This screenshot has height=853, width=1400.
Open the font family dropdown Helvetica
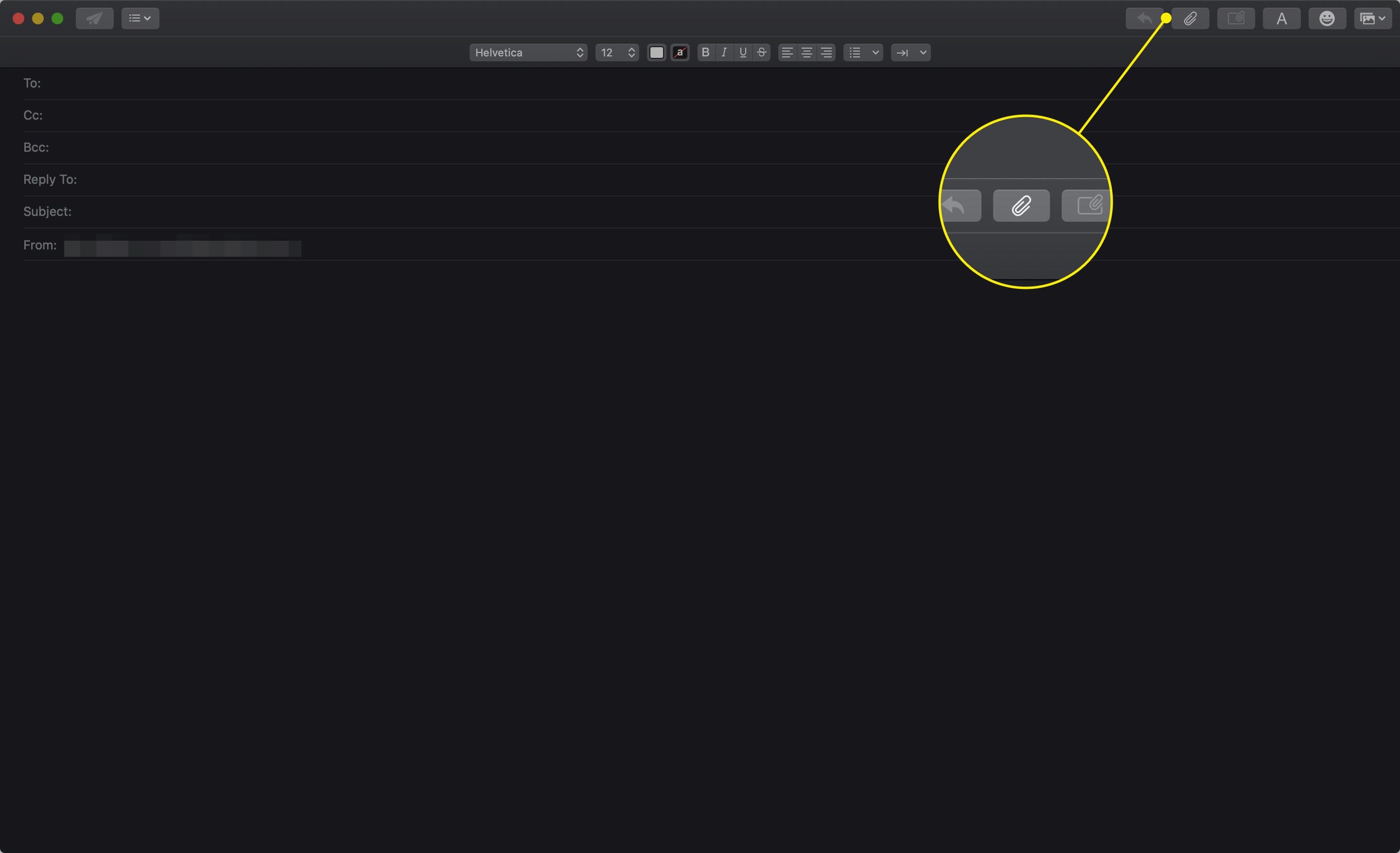pos(530,52)
